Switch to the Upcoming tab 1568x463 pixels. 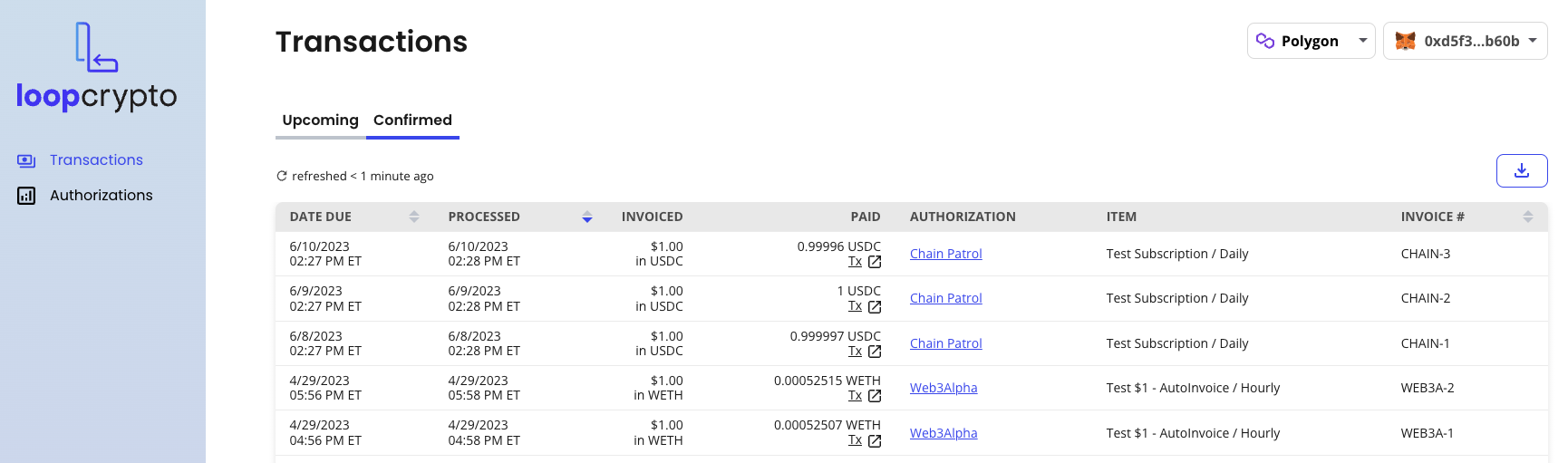point(320,121)
